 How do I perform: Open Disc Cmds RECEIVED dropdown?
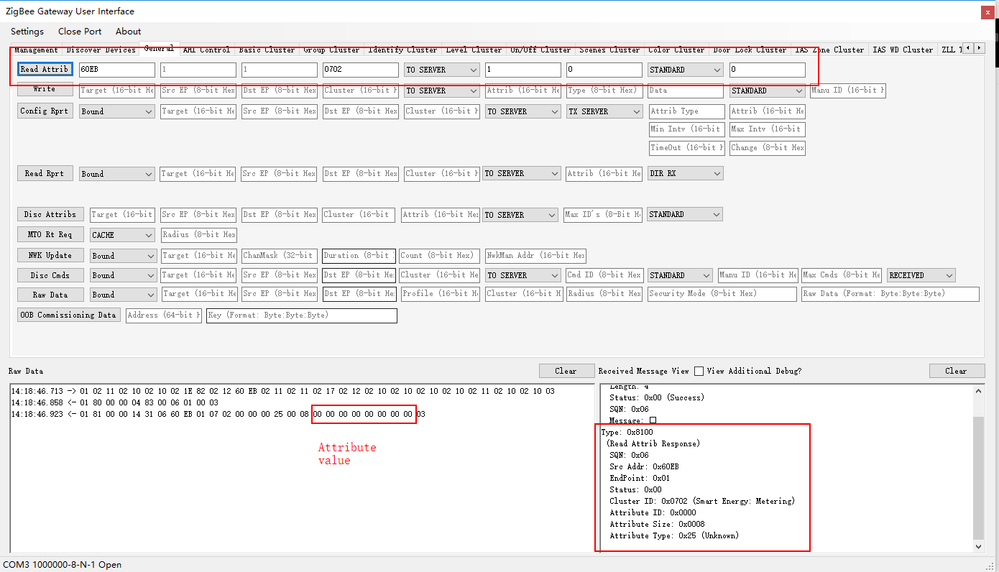click(x=921, y=275)
